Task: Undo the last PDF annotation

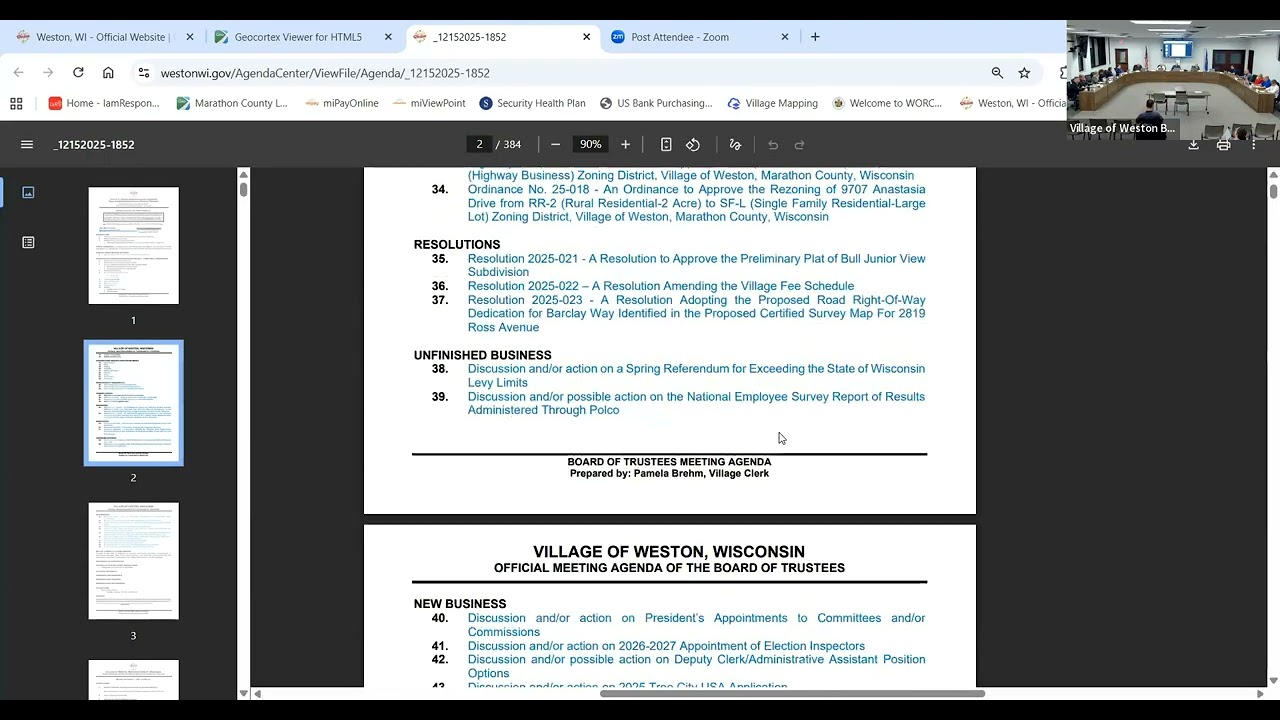Action: (x=773, y=145)
